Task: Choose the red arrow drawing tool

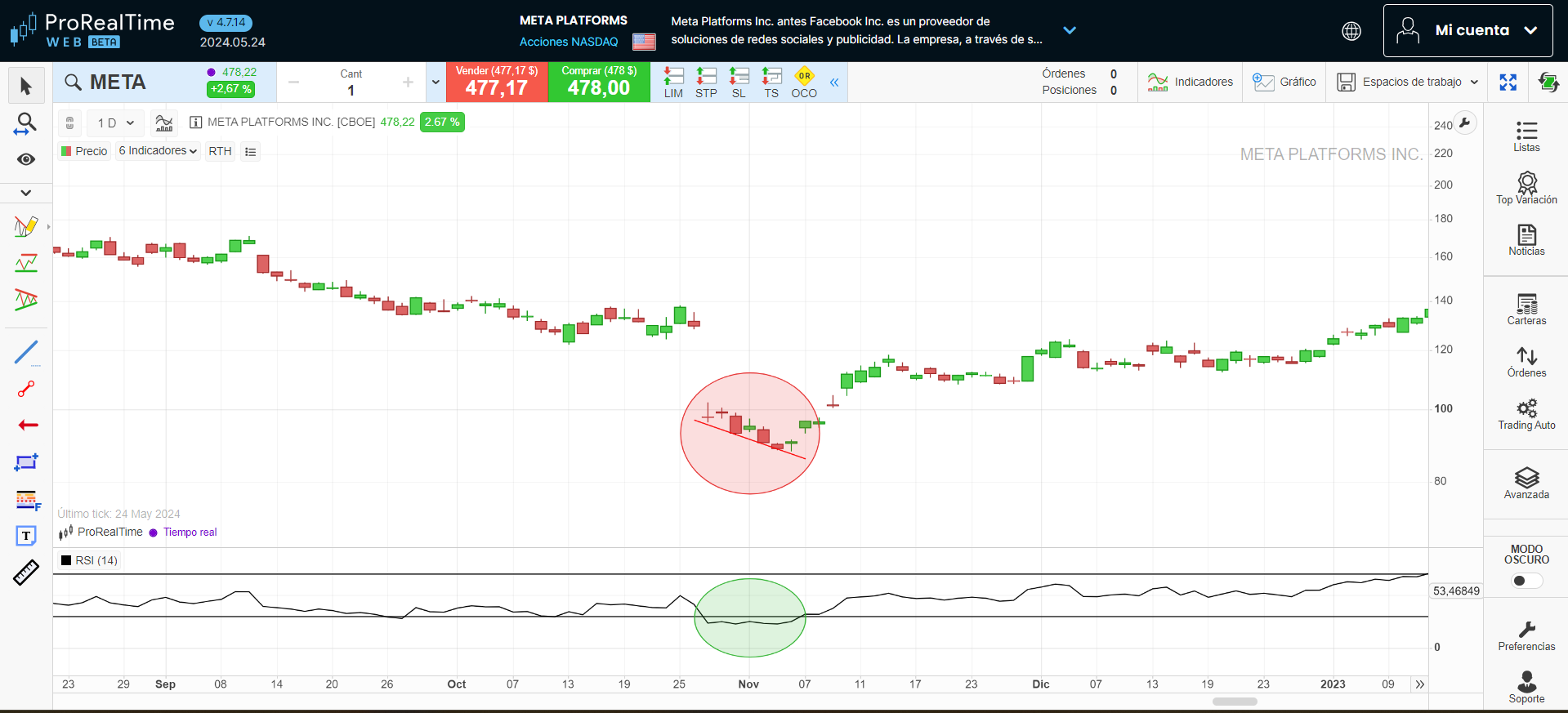Action: tap(28, 425)
